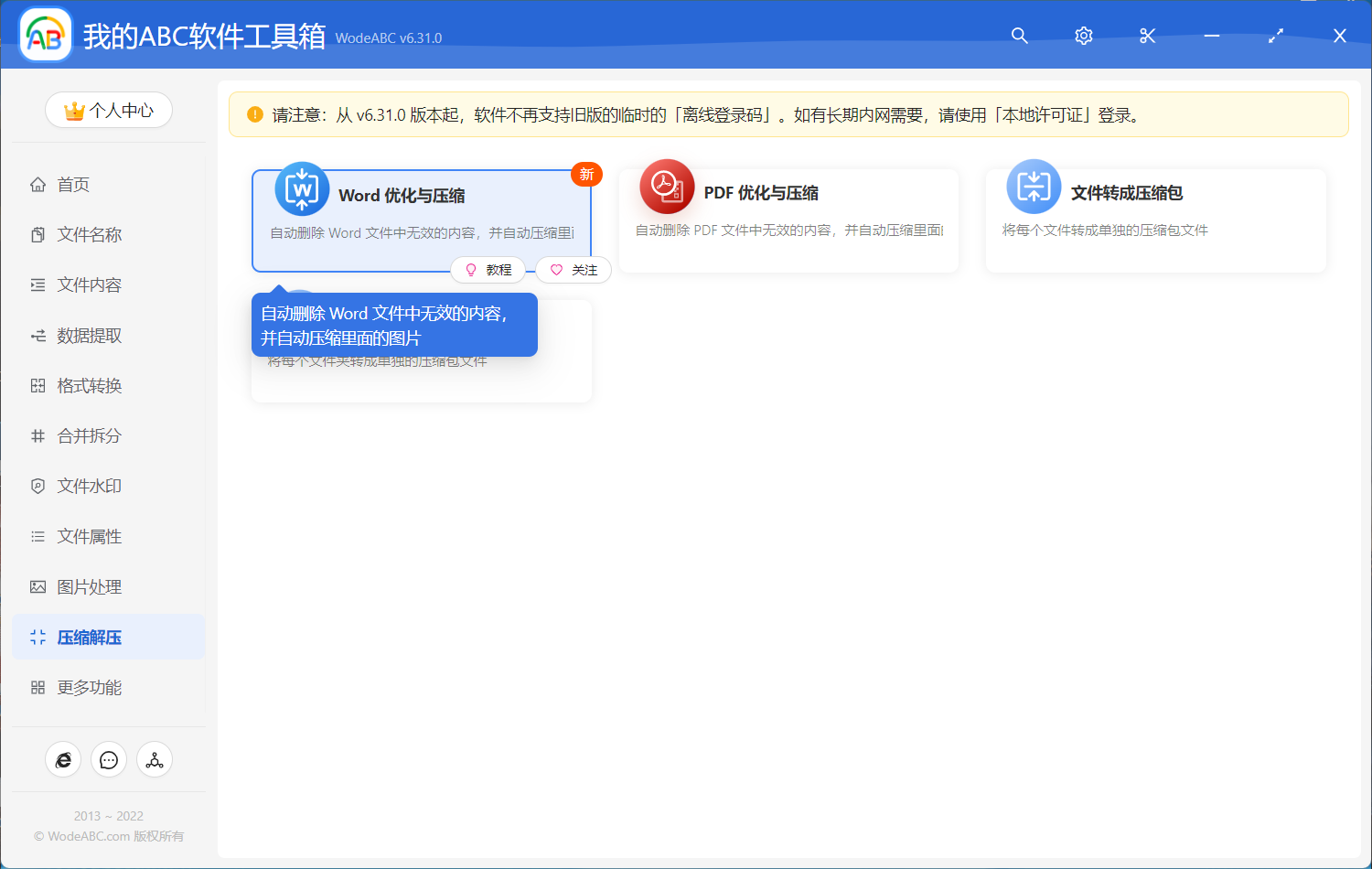Click the share network icon at sidebar bottom
1372x869 pixels.
[x=155, y=759]
